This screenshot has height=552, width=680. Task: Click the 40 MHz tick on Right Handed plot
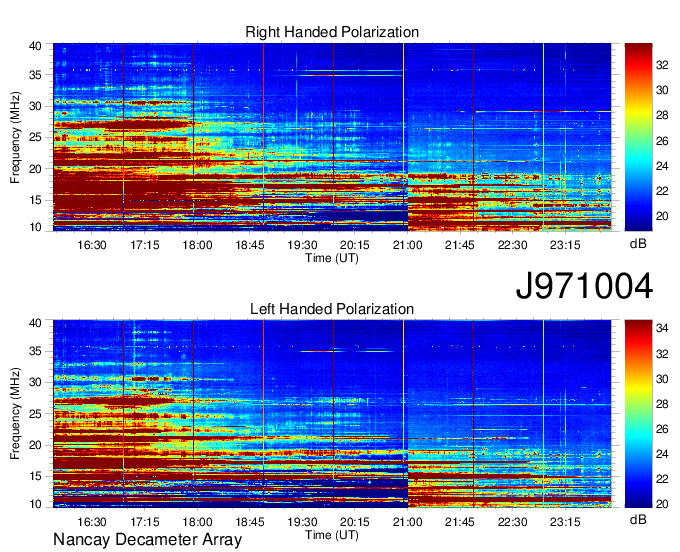(x=35, y=46)
